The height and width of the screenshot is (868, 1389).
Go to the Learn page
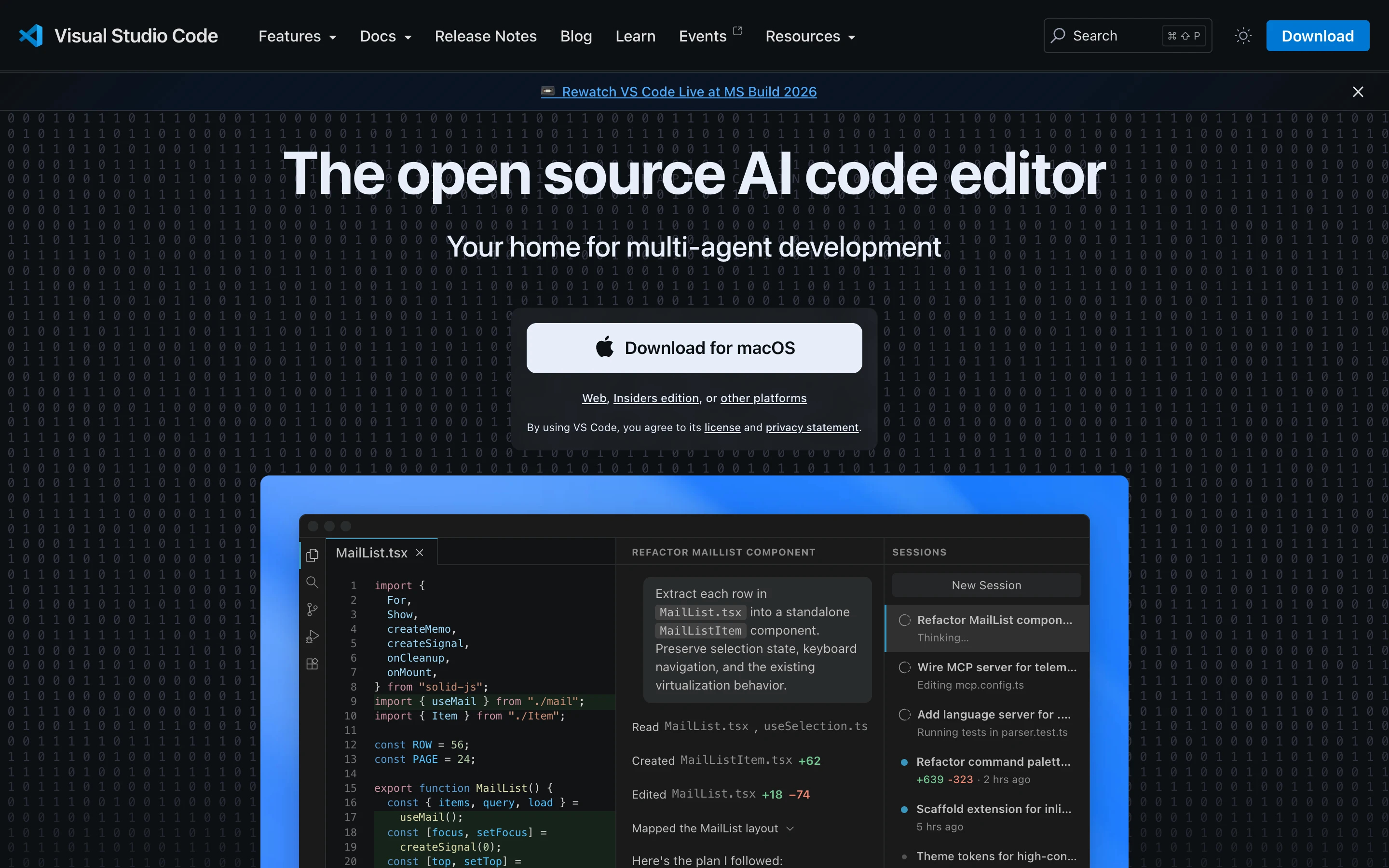pos(635,36)
